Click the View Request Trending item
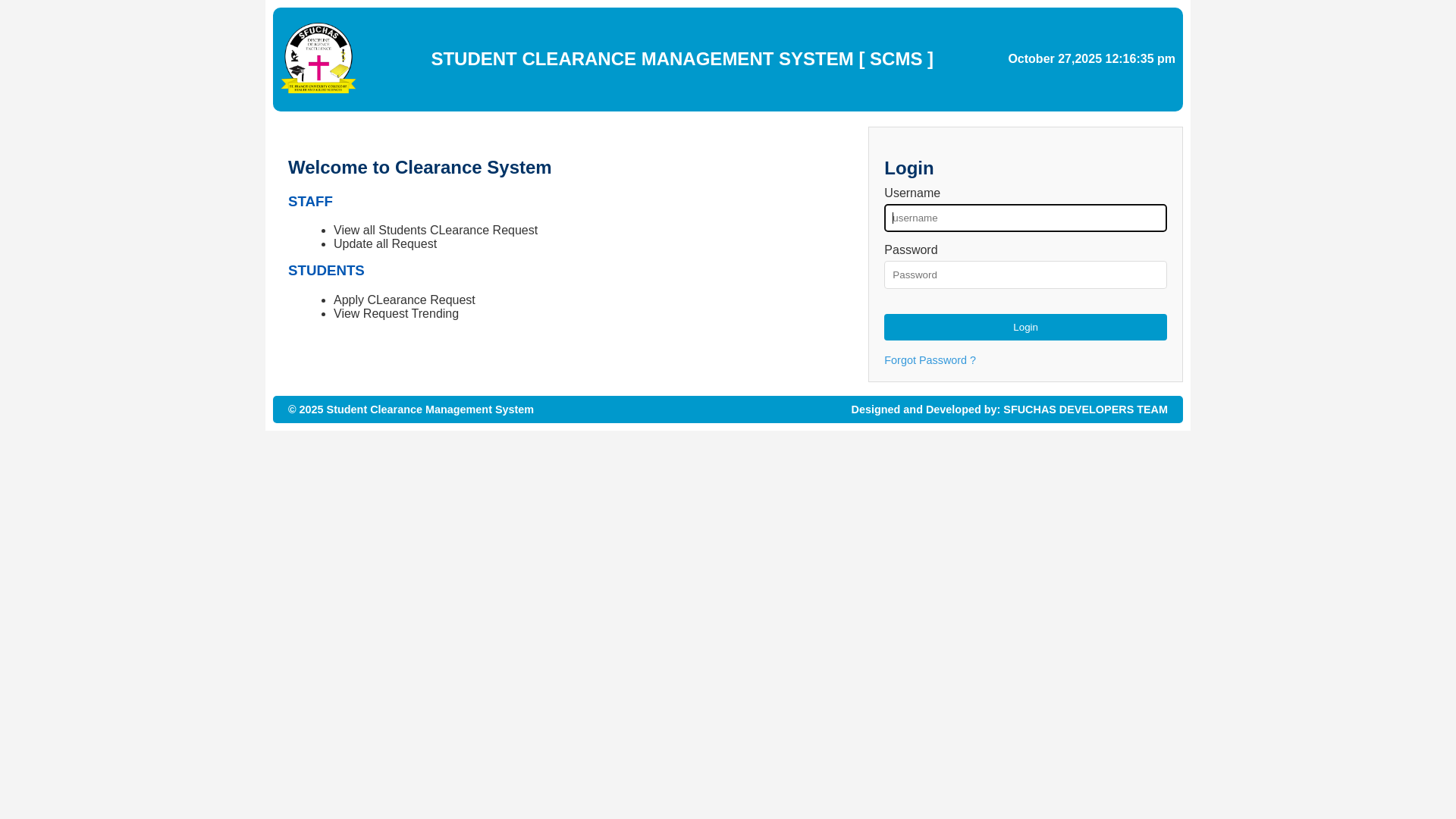The width and height of the screenshot is (1456, 819). [x=396, y=314]
